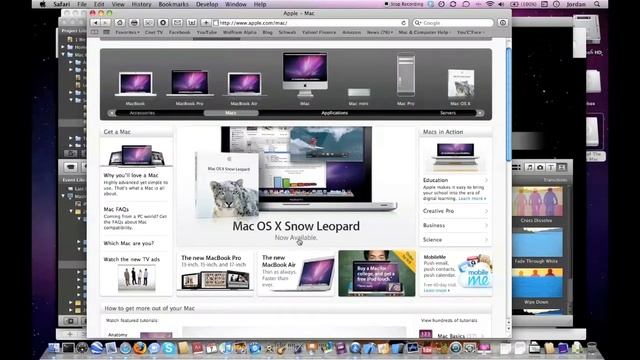Open the volume control in menu bar
Image resolution: width=640 pixels, height=360 pixels.
502,4
